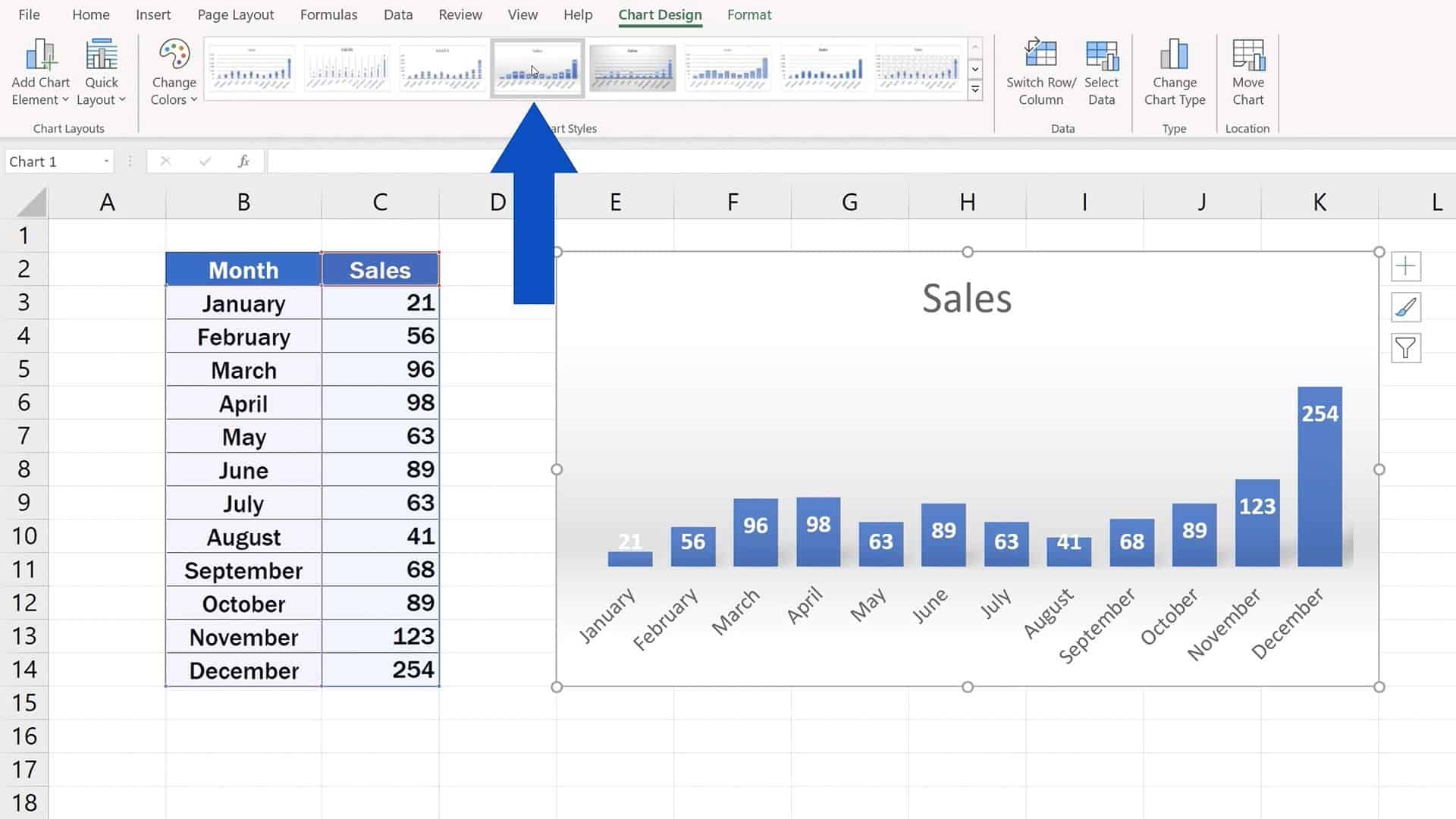The image size is (1456, 819).
Task: Open the Insert Function fx icon
Action: click(243, 161)
